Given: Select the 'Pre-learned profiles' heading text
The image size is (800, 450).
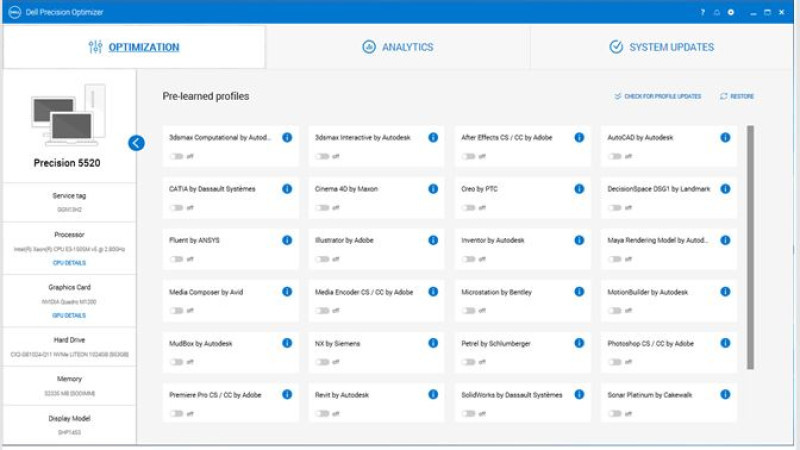Looking at the screenshot, I should (x=206, y=96).
